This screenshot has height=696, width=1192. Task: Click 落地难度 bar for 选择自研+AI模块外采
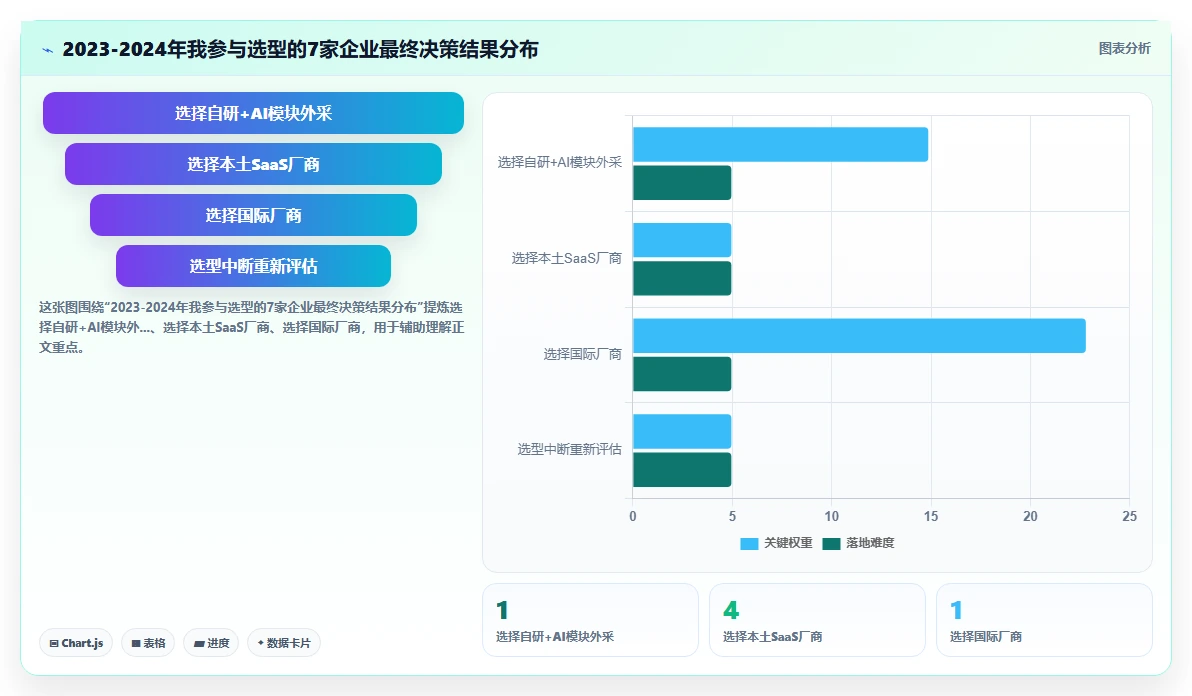tap(682, 183)
